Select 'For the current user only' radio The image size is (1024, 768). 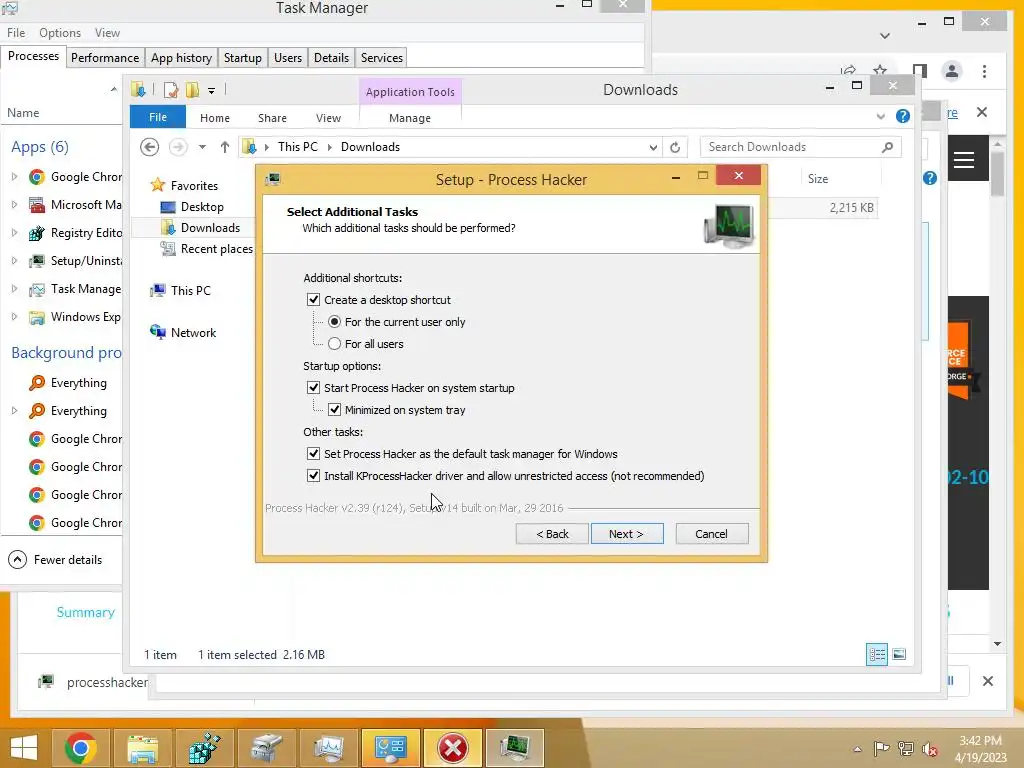[x=334, y=322]
